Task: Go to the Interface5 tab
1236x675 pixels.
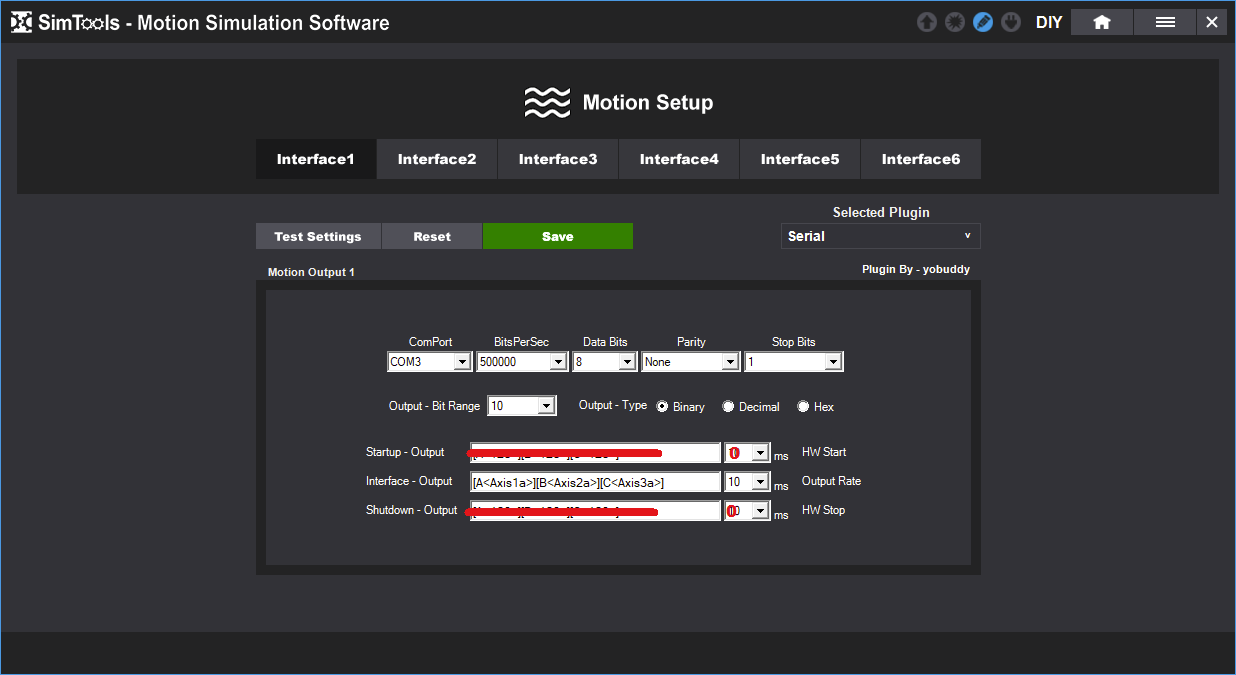Action: pyautogui.click(x=800, y=159)
